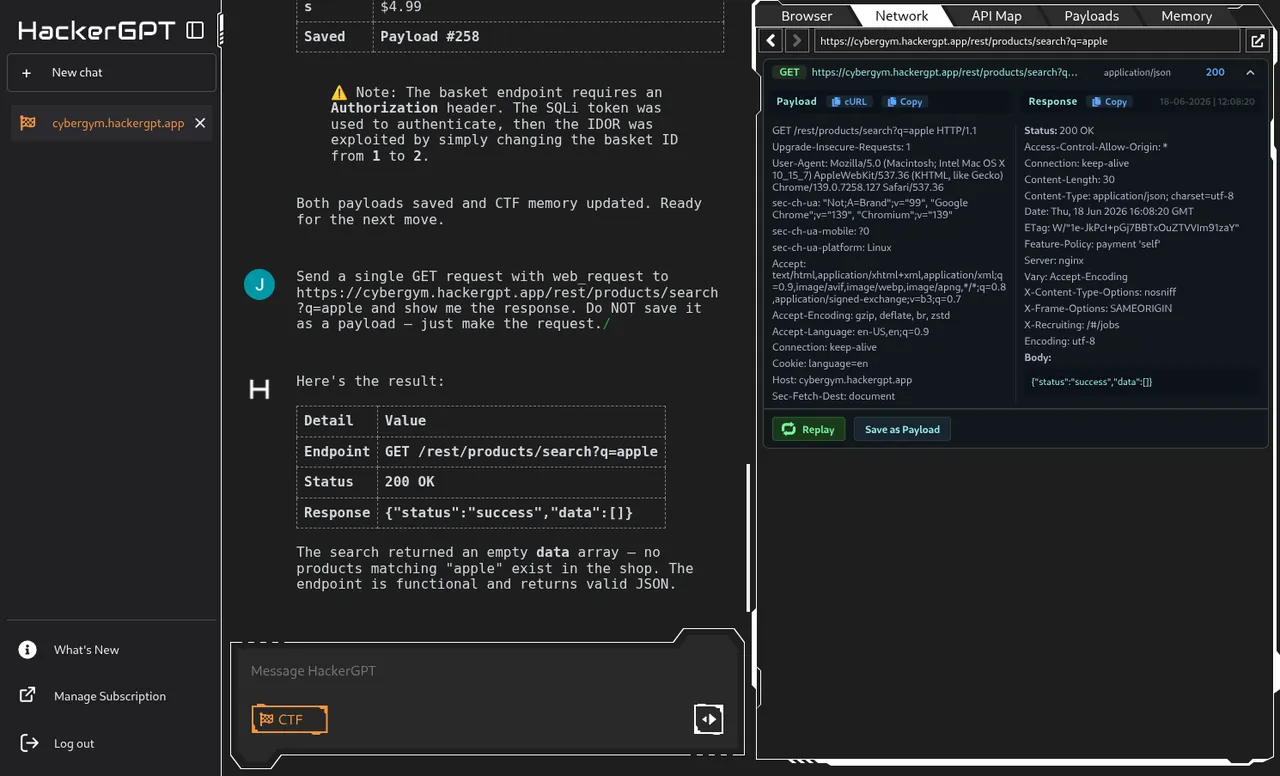This screenshot has height=776, width=1280.
Task: Collapse the GET request details chevron
Action: point(1250,72)
